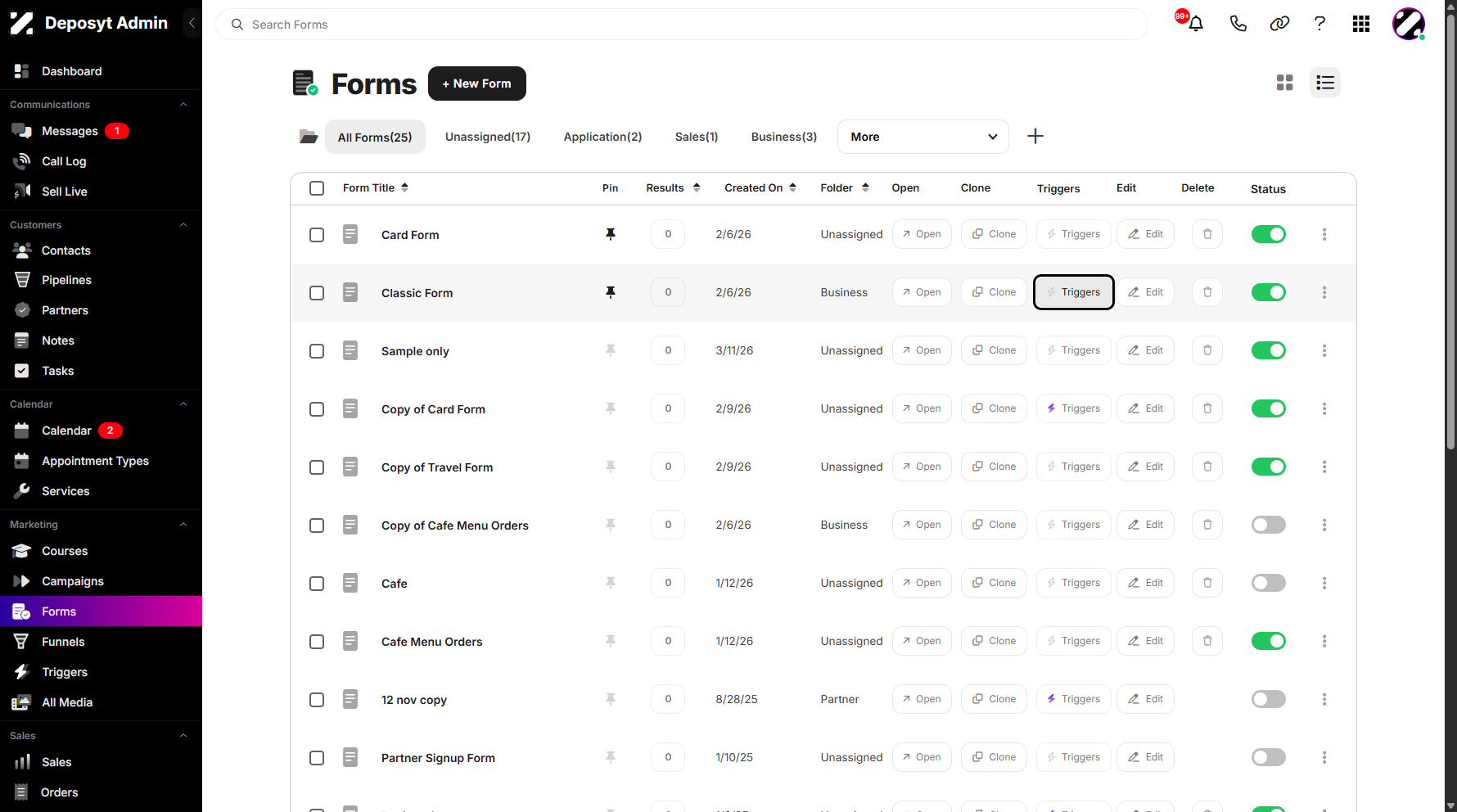Click the Results count for Cafe

(x=668, y=583)
